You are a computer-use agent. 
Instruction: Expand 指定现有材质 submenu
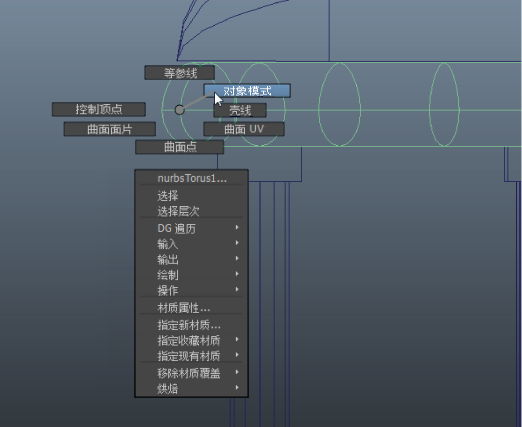pyautogui.click(x=191, y=356)
